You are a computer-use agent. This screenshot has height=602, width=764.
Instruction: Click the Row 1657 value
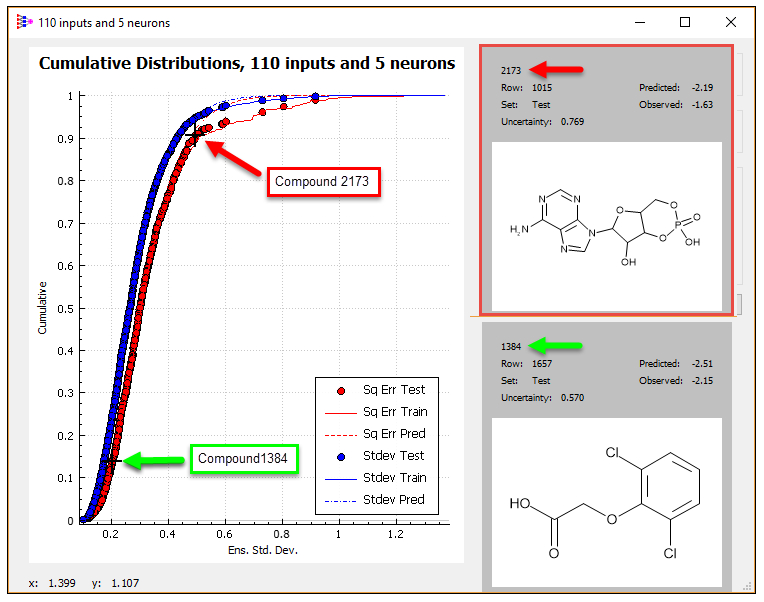click(542, 364)
